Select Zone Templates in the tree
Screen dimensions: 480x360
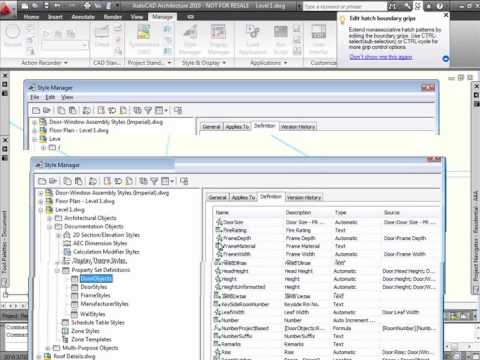pos(91,339)
